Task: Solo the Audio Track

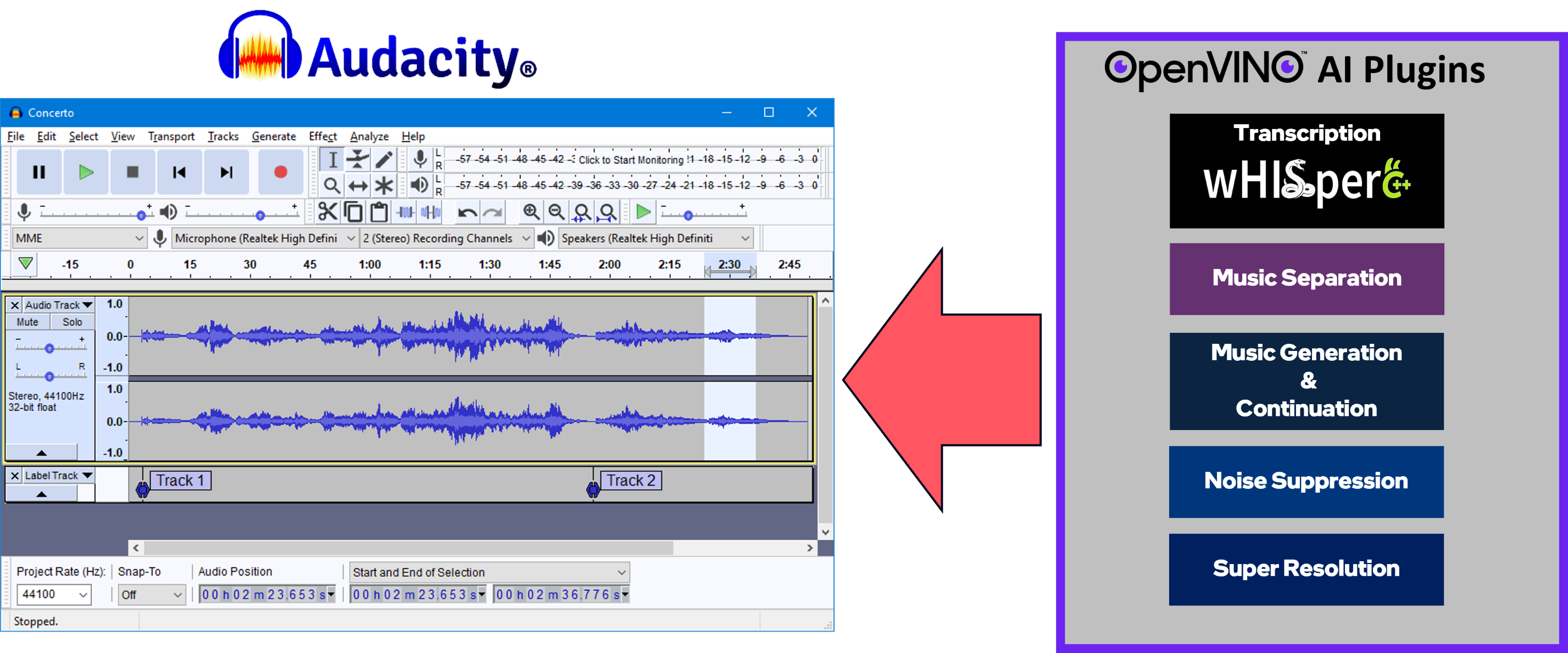Action: click(x=73, y=321)
